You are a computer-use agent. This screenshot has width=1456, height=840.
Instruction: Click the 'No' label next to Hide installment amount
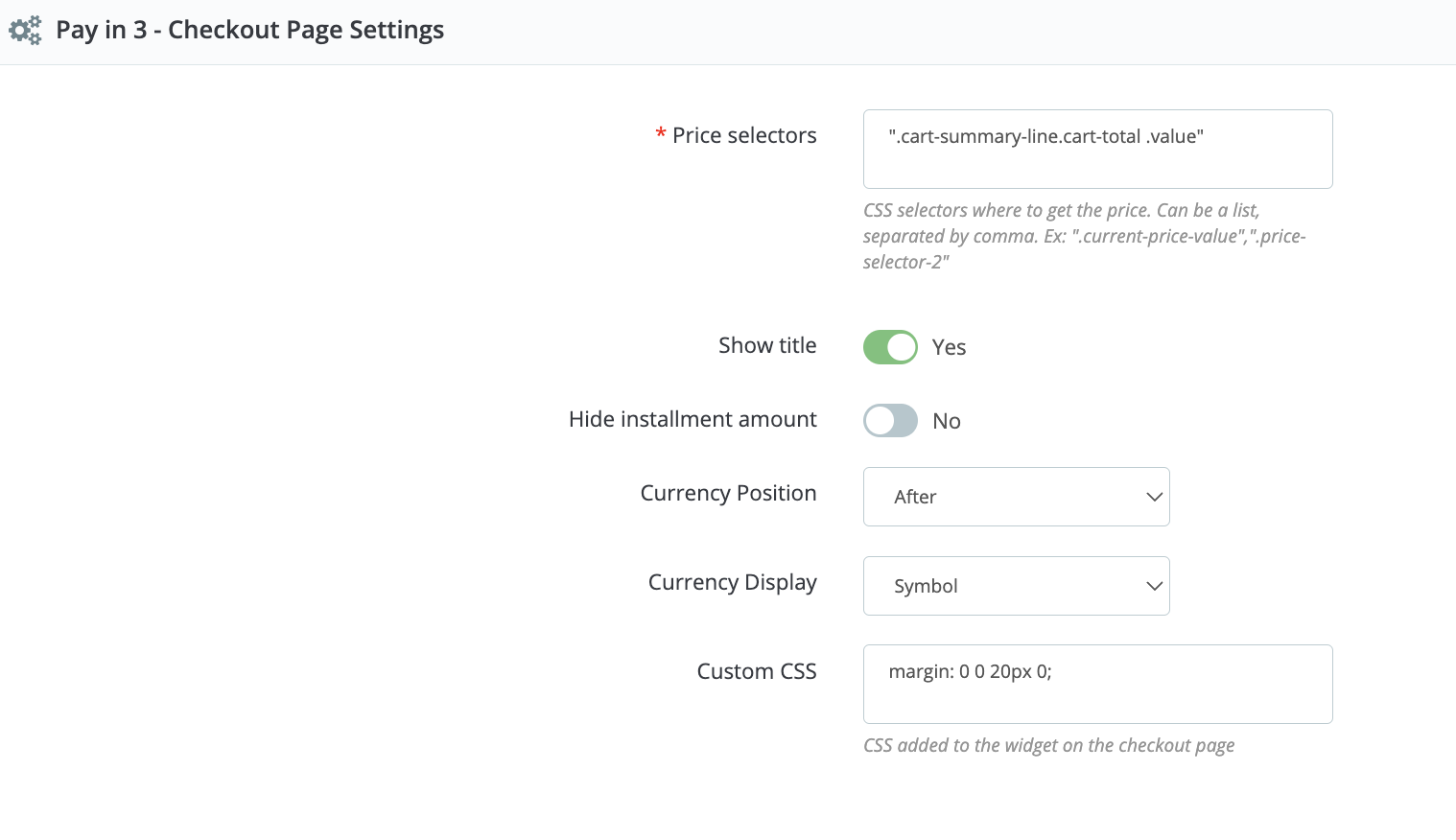(x=947, y=421)
